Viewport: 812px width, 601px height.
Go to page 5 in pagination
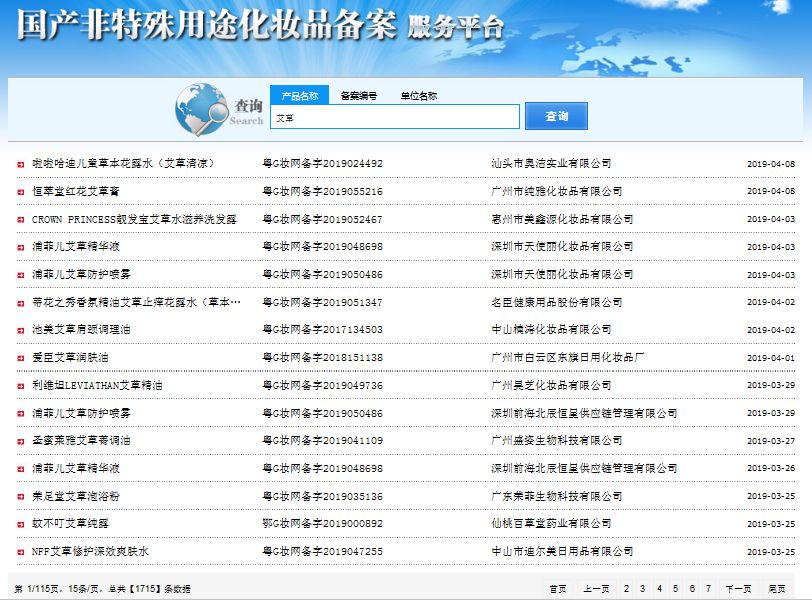[675, 589]
